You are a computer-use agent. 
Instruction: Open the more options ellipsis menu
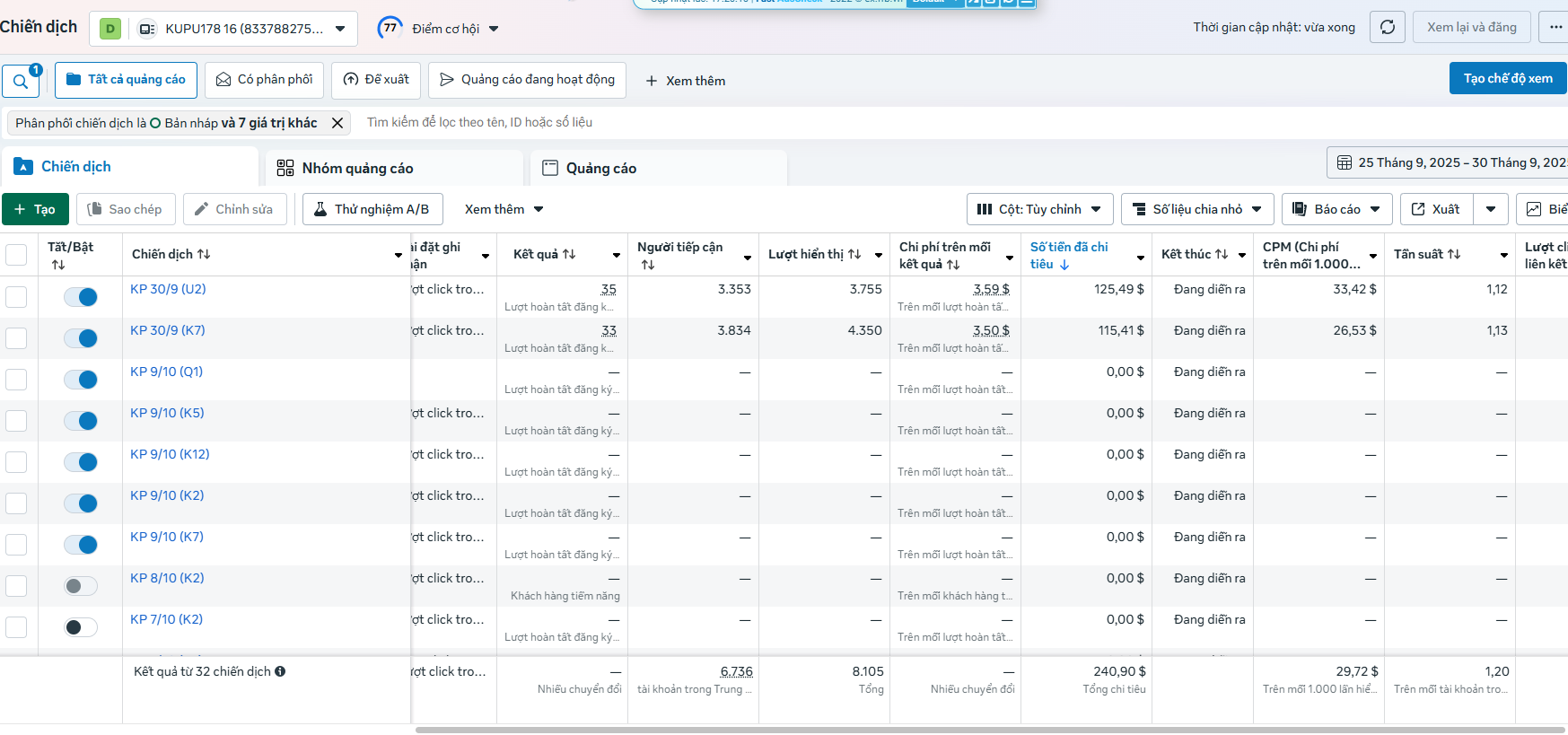(x=1555, y=27)
